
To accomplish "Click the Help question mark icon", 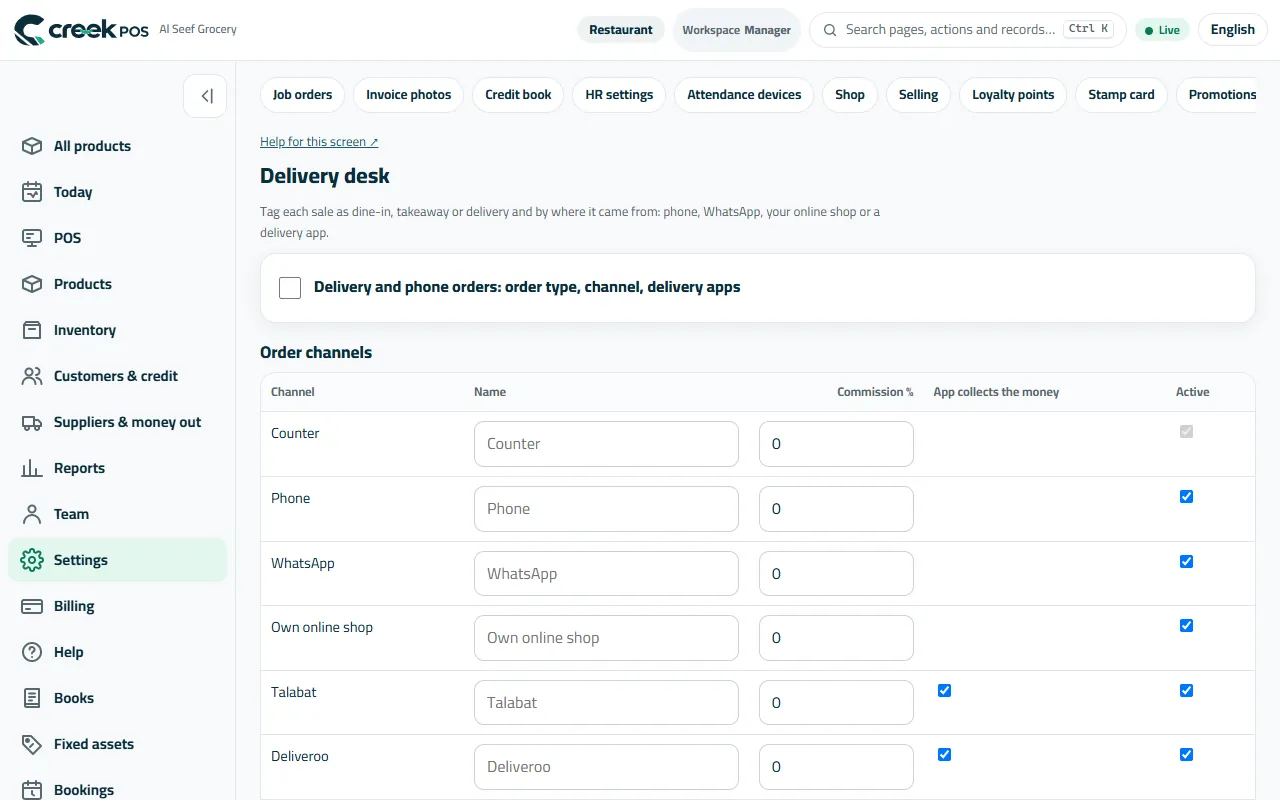I will coord(32,652).
